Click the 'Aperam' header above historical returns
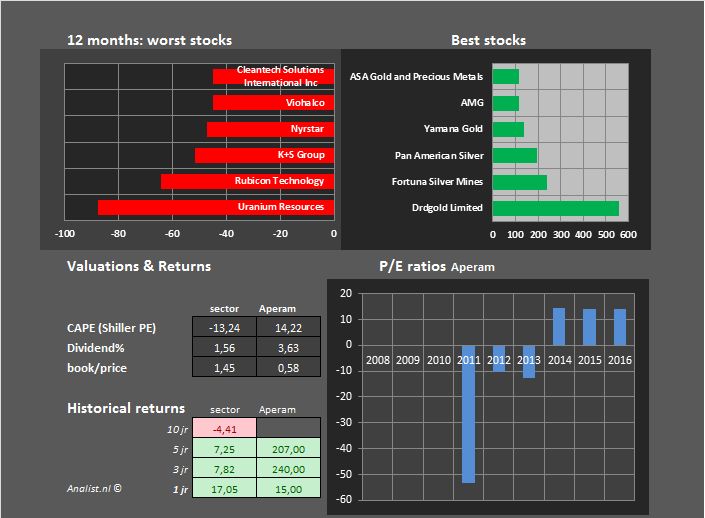Image resolution: width=705 pixels, height=518 pixels. coord(277,410)
